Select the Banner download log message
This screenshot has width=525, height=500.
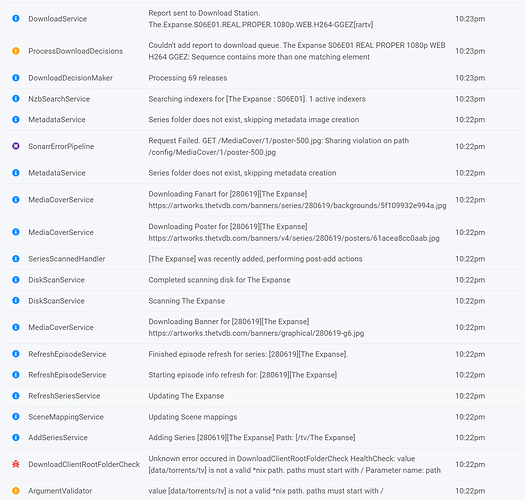click(256, 327)
